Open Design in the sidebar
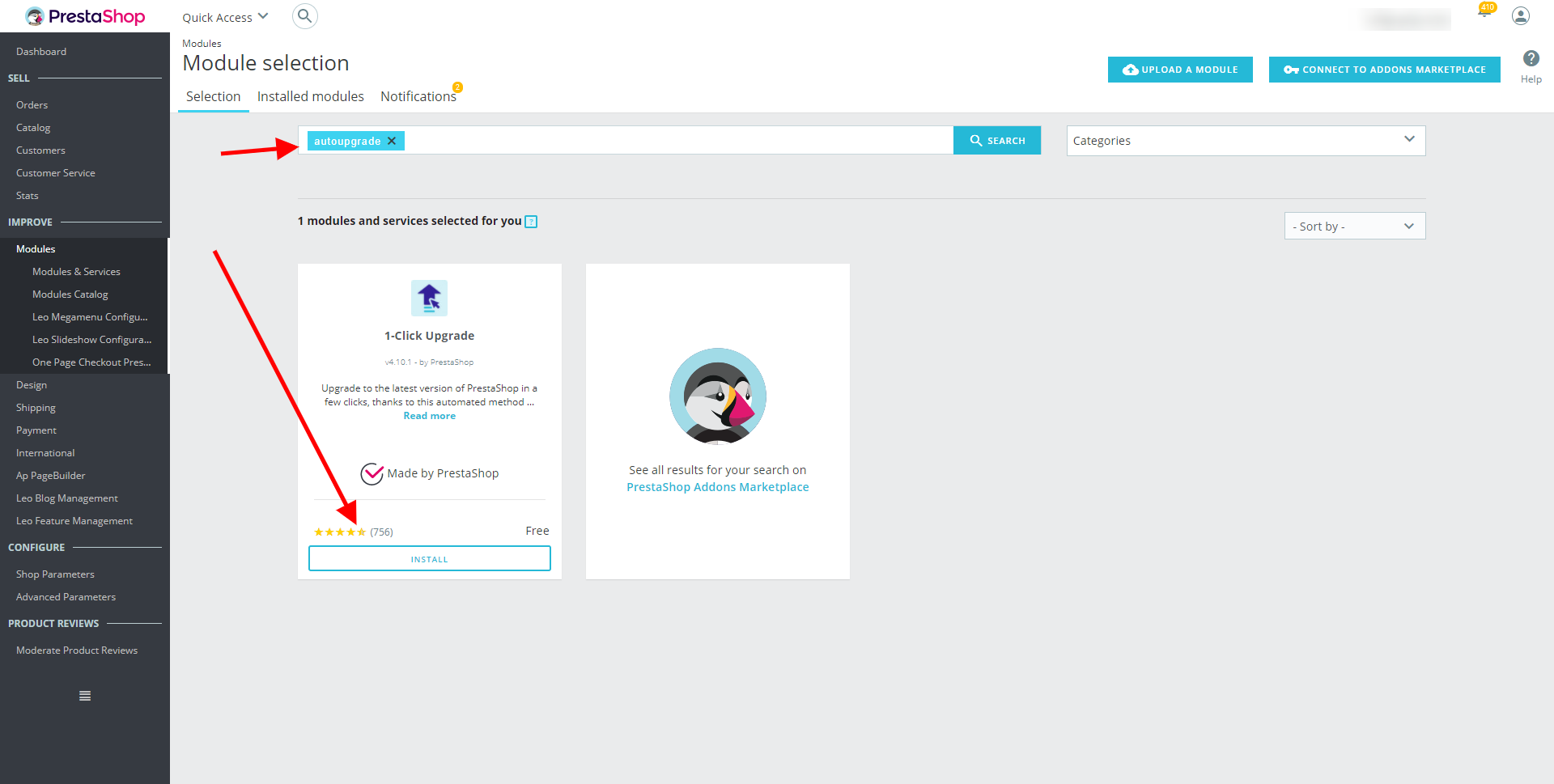This screenshot has height=784, width=1554. (x=32, y=385)
